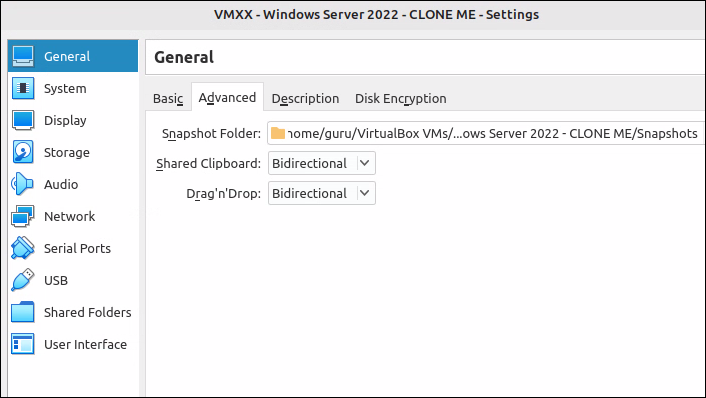Click the Drag'n'Drop Bidirectional value

point(309,193)
